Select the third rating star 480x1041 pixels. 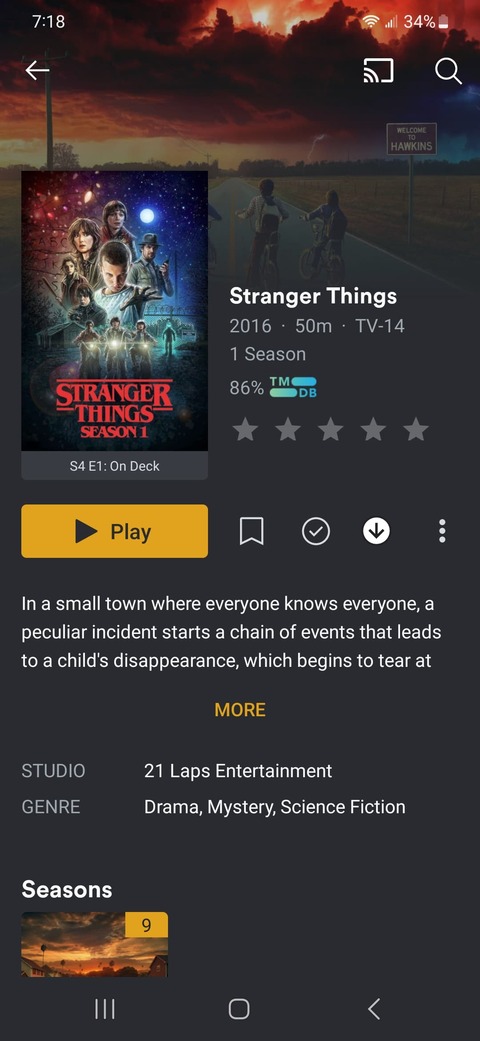(x=331, y=430)
